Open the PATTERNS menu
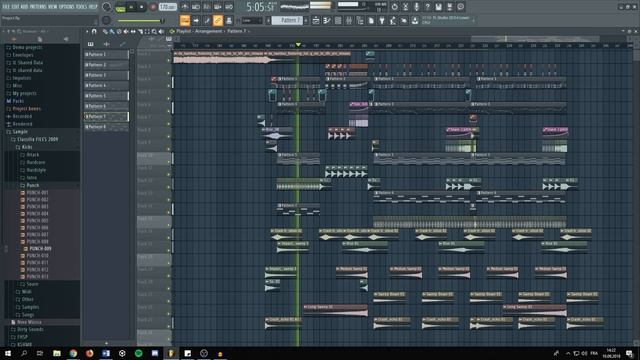The image size is (640, 360). click(x=38, y=7)
